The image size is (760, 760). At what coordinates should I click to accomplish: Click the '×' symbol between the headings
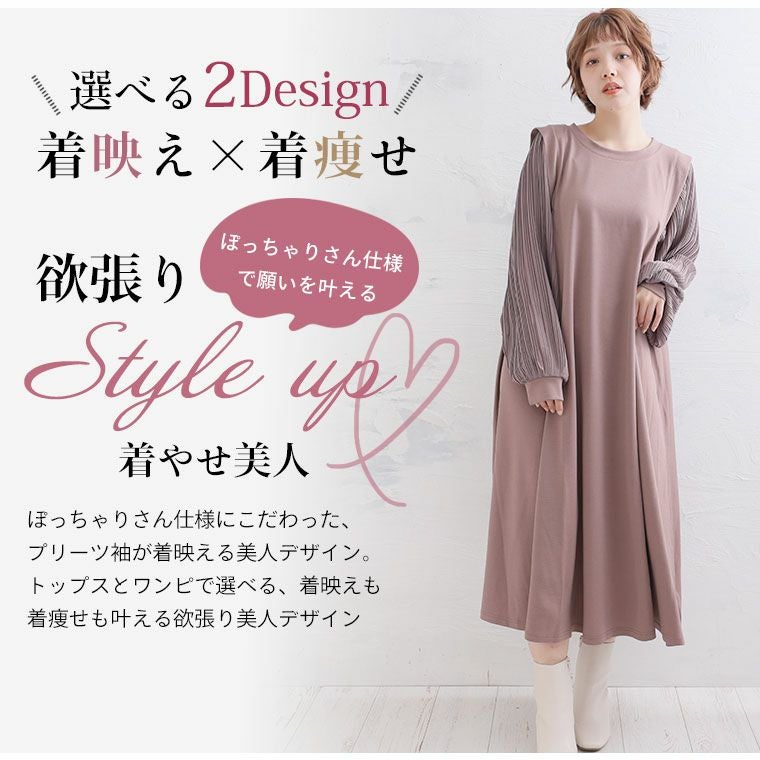[x=227, y=157]
